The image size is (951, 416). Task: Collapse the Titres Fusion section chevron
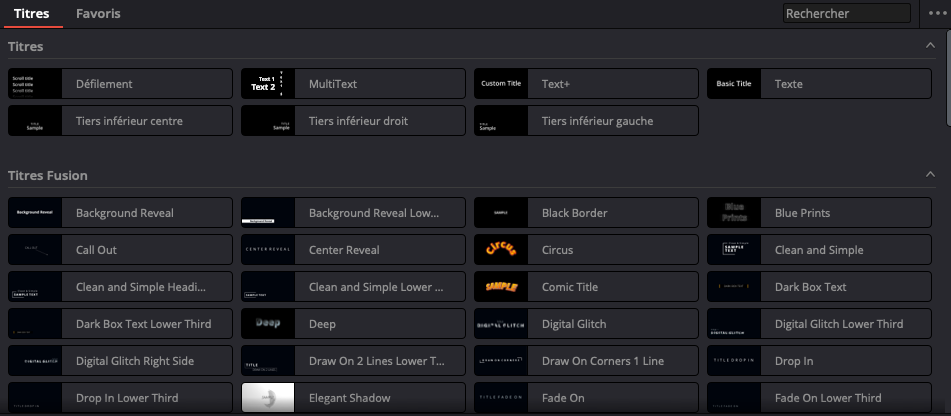pos(930,175)
